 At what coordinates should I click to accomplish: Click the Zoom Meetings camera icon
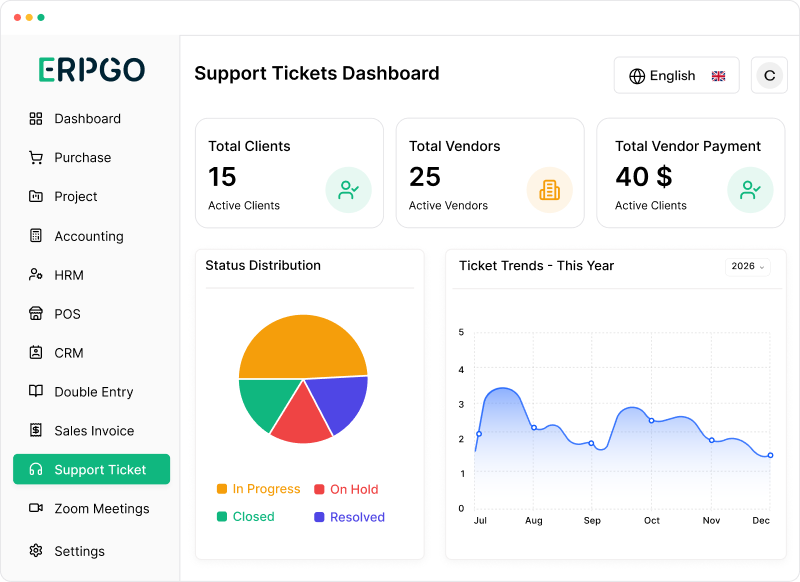36,508
